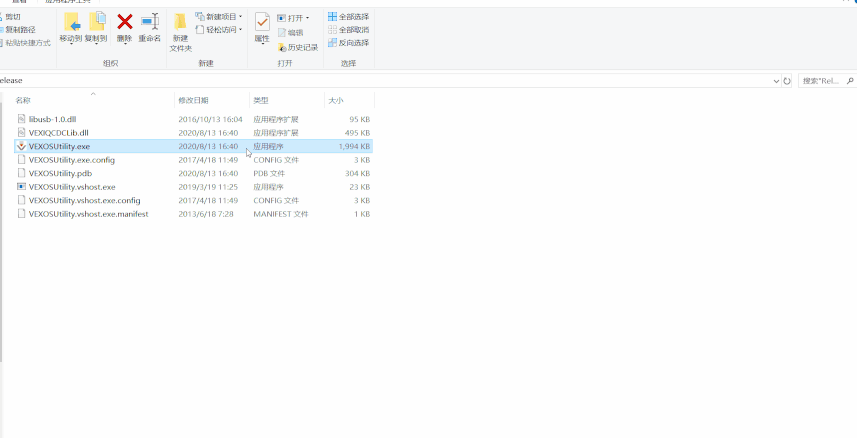Click the date 2019/3/19 11:25
This screenshot has height=438, width=857.
coord(208,186)
